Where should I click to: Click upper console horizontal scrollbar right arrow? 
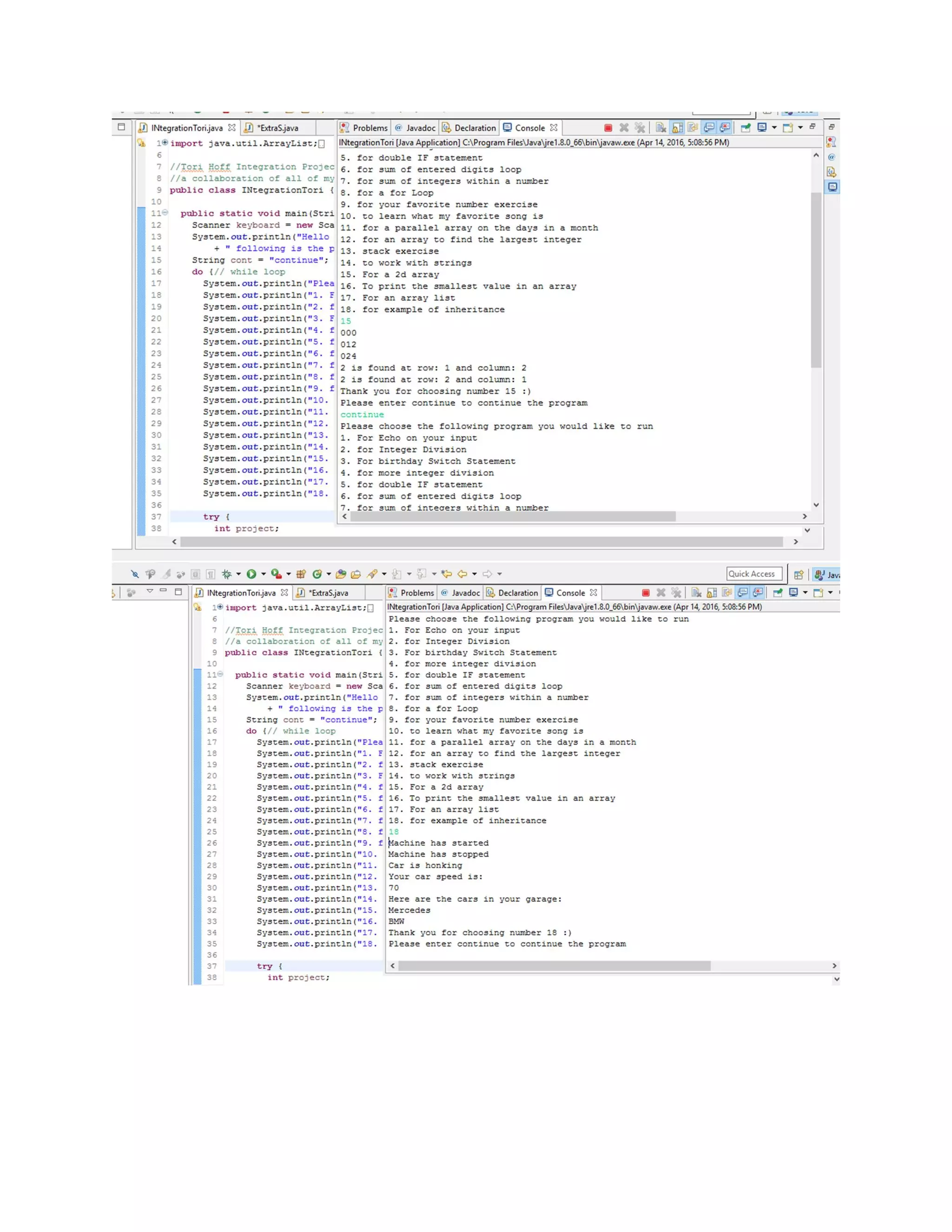[x=805, y=516]
